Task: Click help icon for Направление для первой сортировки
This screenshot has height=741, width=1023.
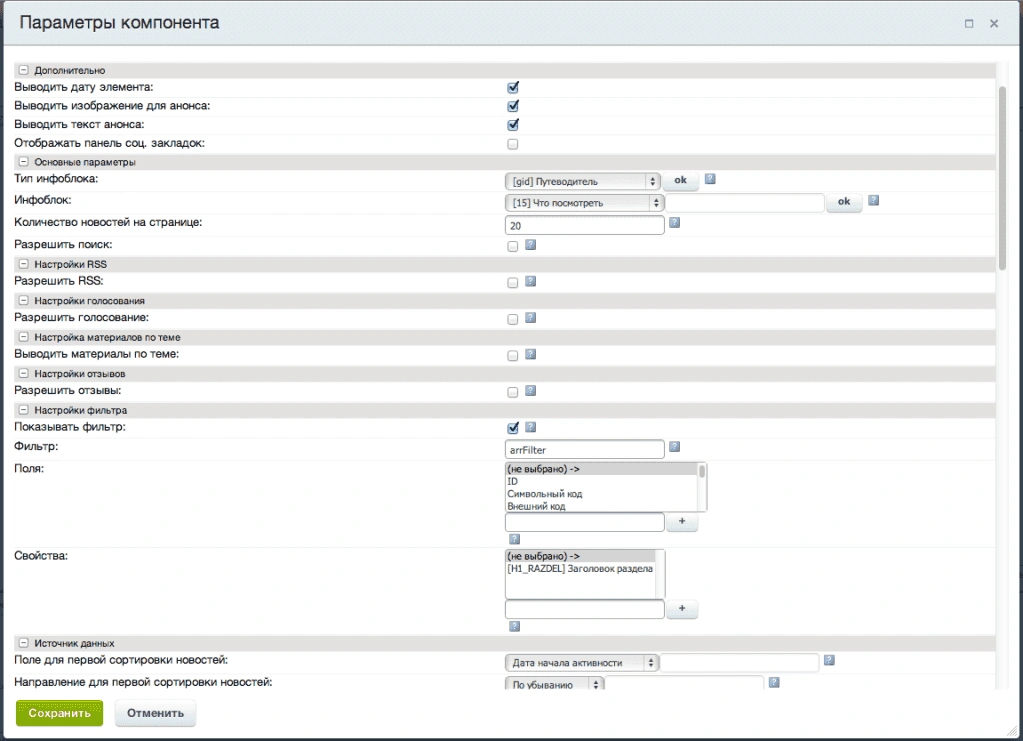Action: 774,683
